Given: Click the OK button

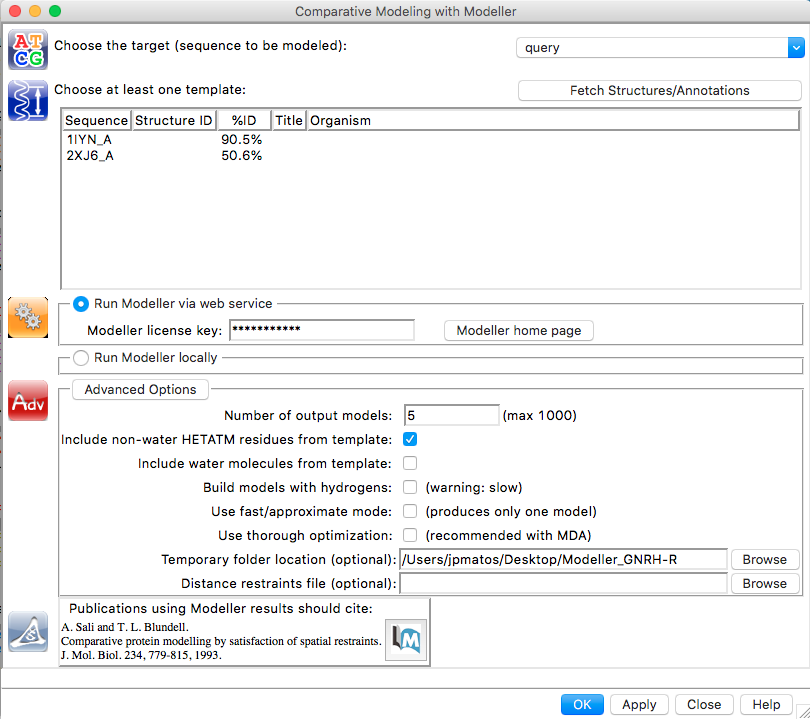Looking at the screenshot, I should [x=582, y=705].
